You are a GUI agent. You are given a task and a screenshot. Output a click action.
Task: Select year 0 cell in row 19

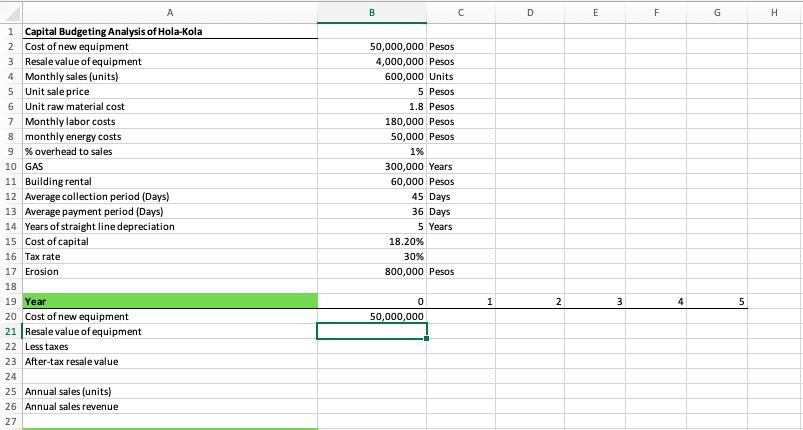point(372,302)
